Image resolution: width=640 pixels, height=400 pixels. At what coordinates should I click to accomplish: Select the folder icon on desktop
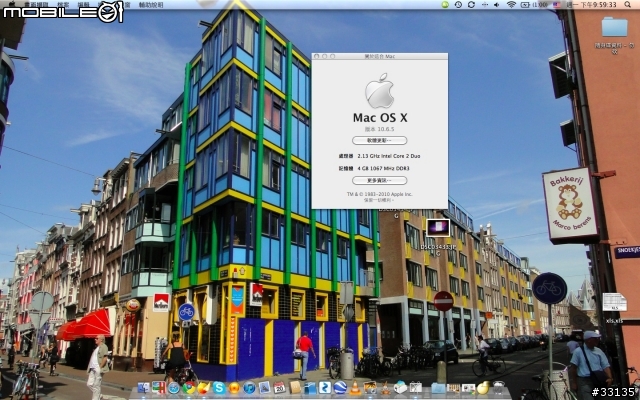[614, 27]
